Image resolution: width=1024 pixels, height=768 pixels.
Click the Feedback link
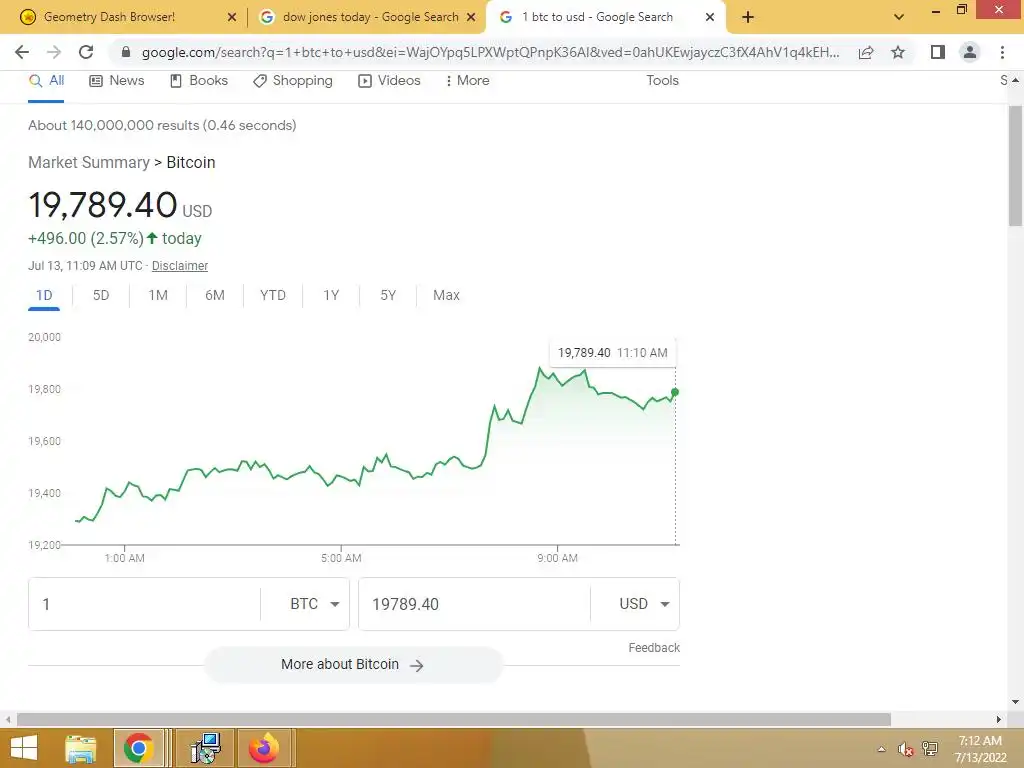654,648
